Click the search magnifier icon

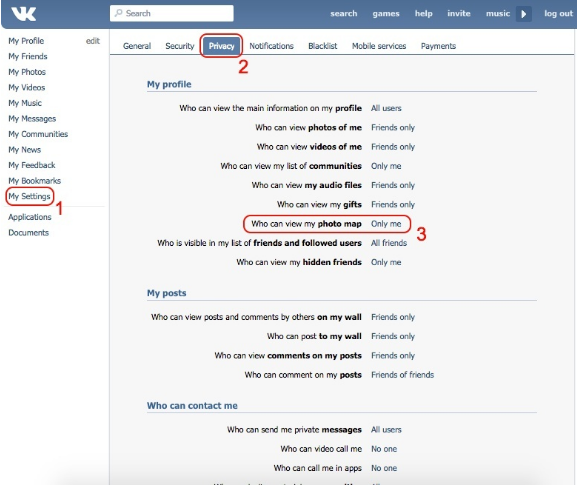tap(118, 13)
